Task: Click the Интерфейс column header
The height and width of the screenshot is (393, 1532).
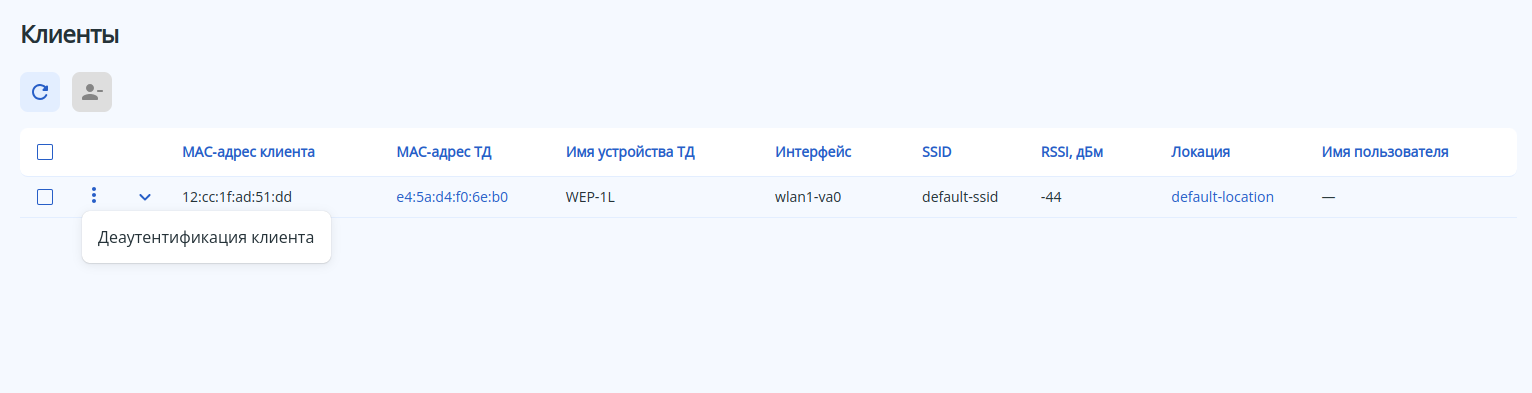Action: point(813,152)
